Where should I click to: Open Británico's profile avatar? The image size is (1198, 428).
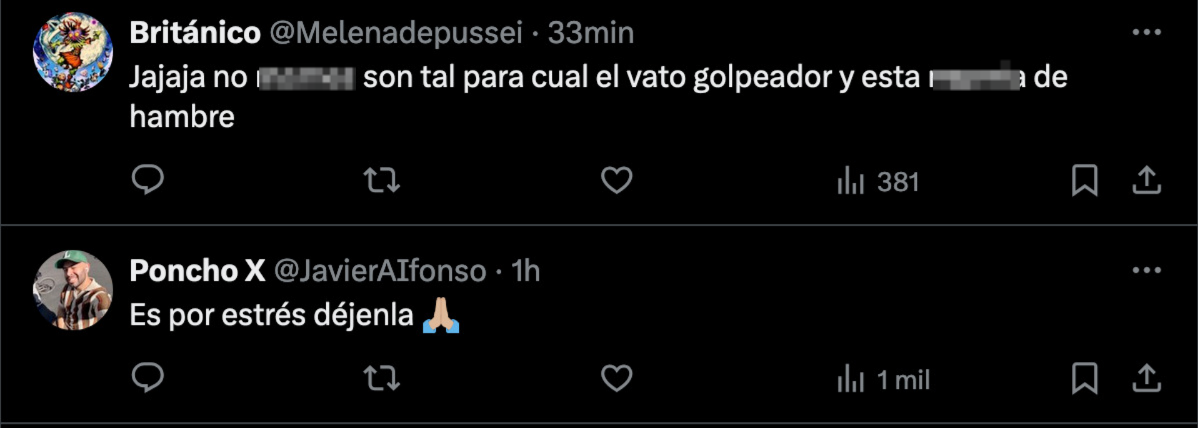[x=73, y=52]
